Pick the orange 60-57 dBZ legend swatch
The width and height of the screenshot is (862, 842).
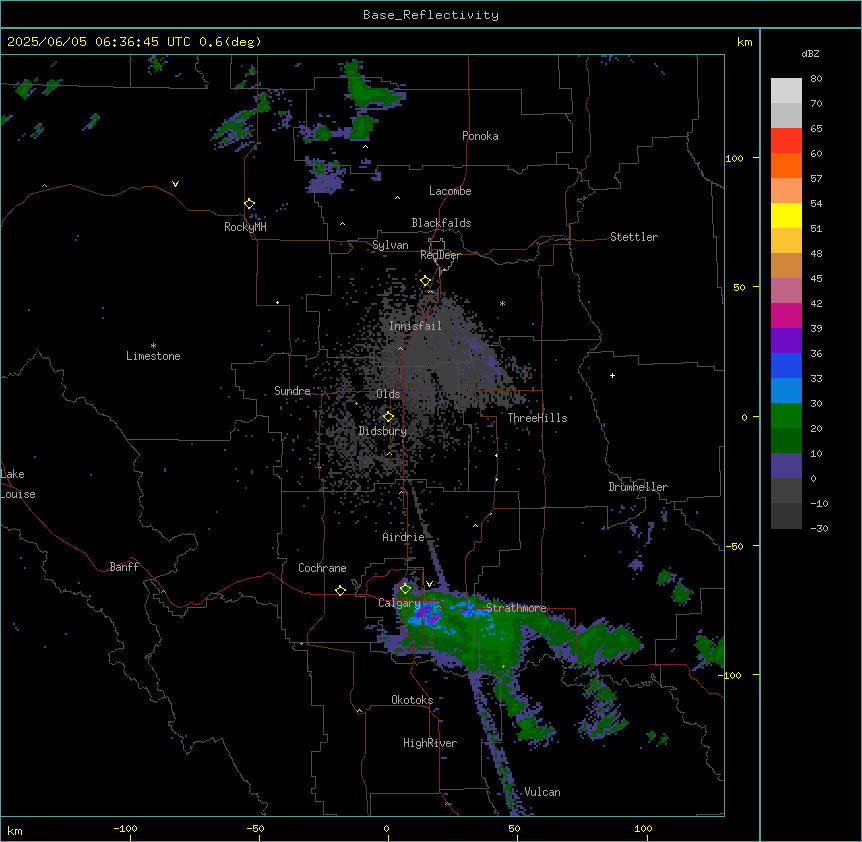click(786, 165)
